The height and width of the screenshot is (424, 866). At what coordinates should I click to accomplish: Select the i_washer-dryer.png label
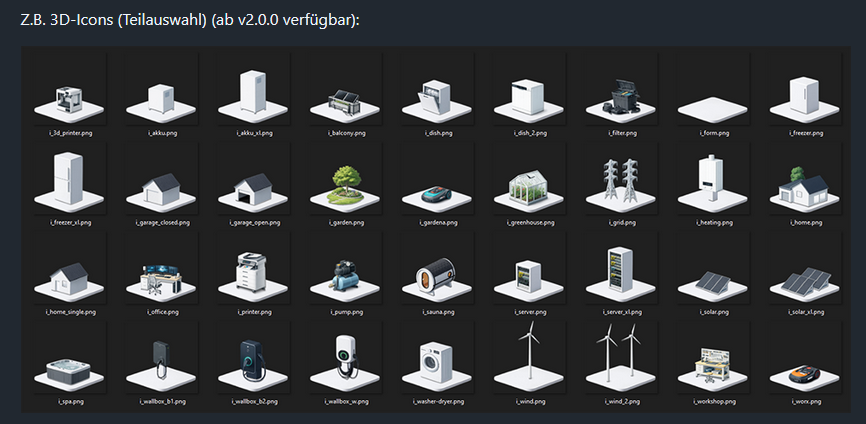click(x=439, y=402)
